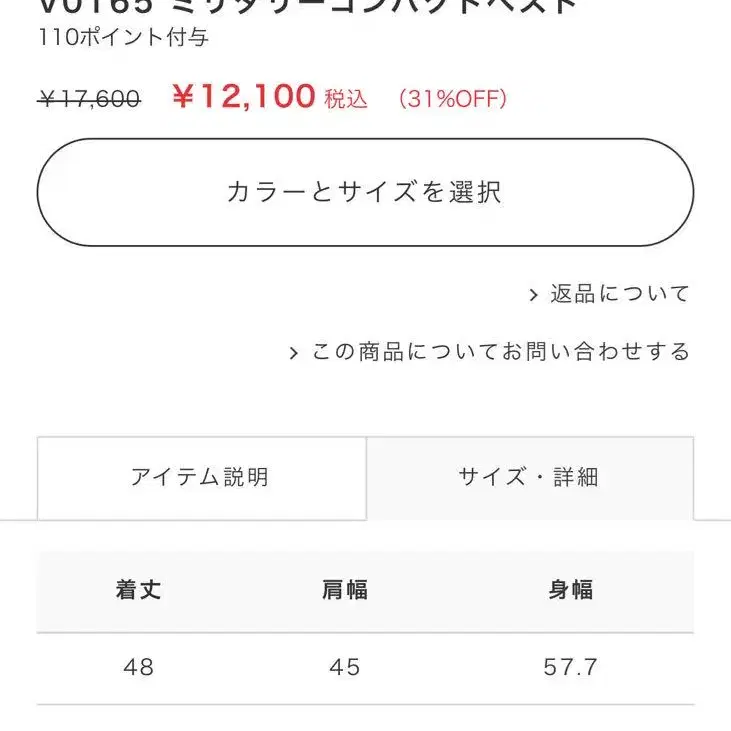Select the 肩幅 column header
731x731 pixels.
pyautogui.click(x=345, y=590)
